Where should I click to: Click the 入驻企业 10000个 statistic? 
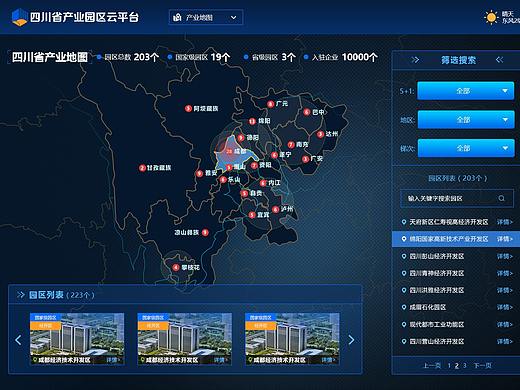[x=341, y=57]
